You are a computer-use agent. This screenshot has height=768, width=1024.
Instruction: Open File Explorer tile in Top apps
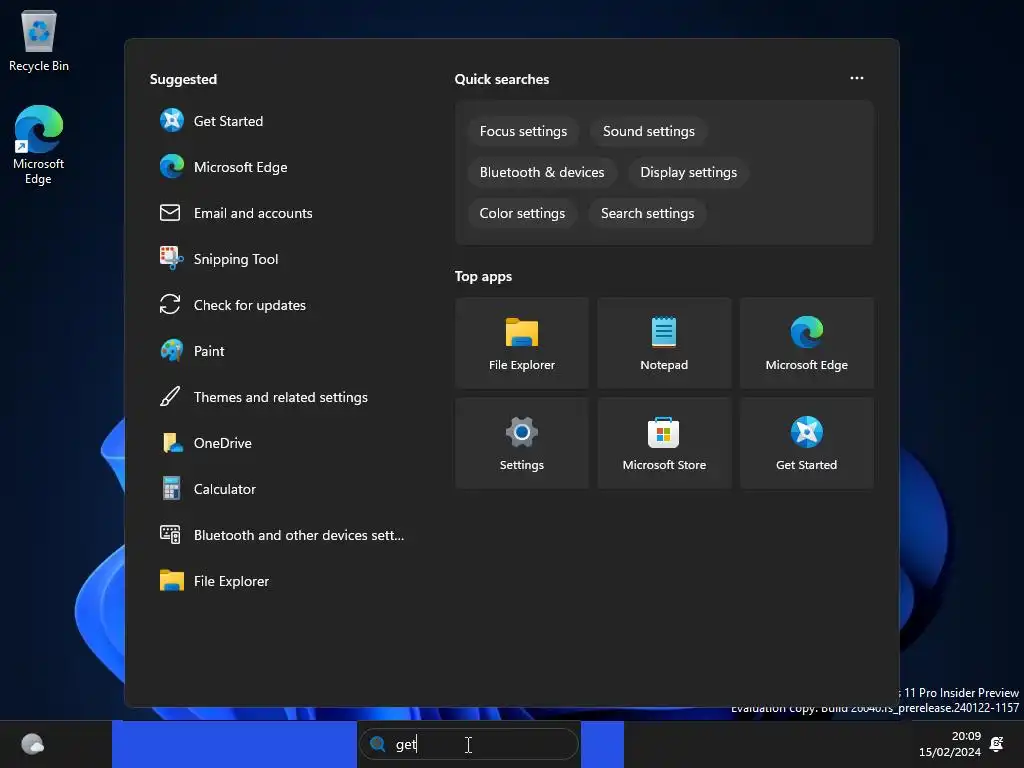pyautogui.click(x=522, y=343)
